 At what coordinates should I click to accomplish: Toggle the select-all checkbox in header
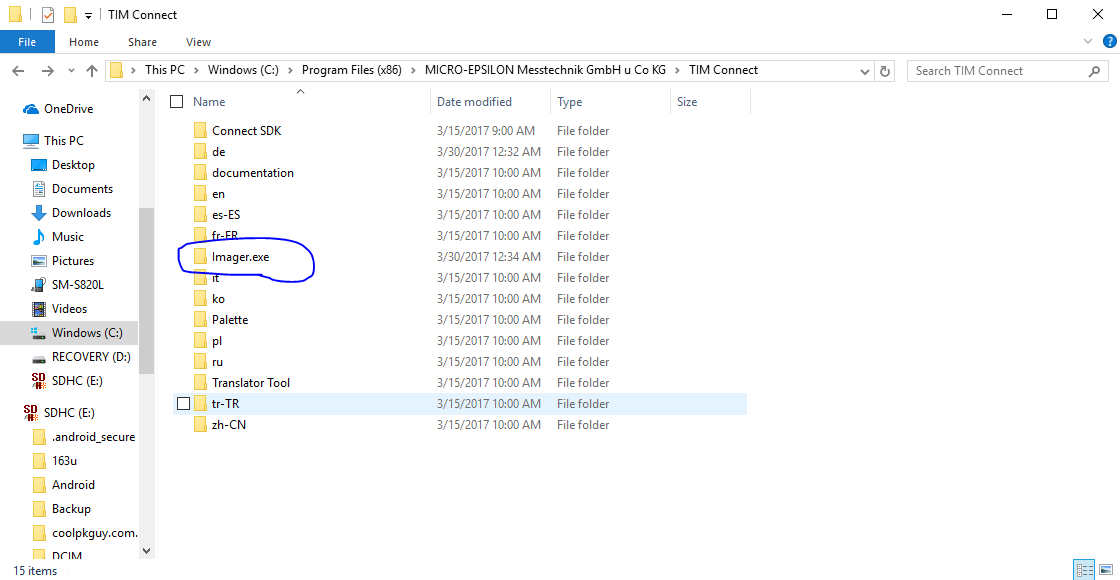click(x=176, y=102)
